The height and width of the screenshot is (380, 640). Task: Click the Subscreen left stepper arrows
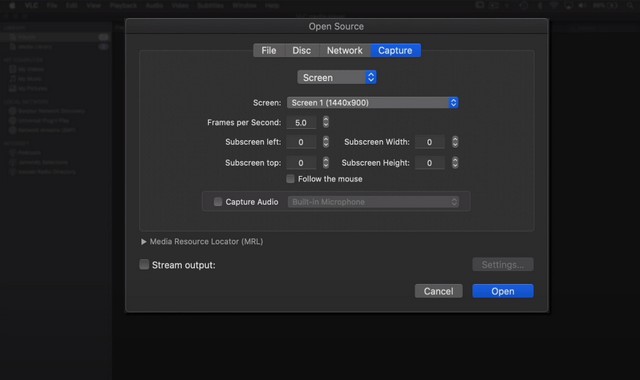click(326, 142)
